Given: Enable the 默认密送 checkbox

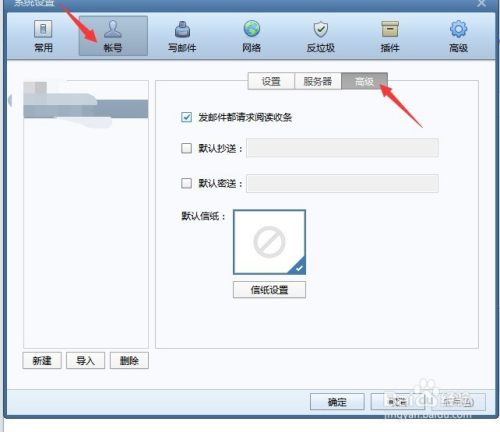Looking at the screenshot, I should click(x=186, y=183).
